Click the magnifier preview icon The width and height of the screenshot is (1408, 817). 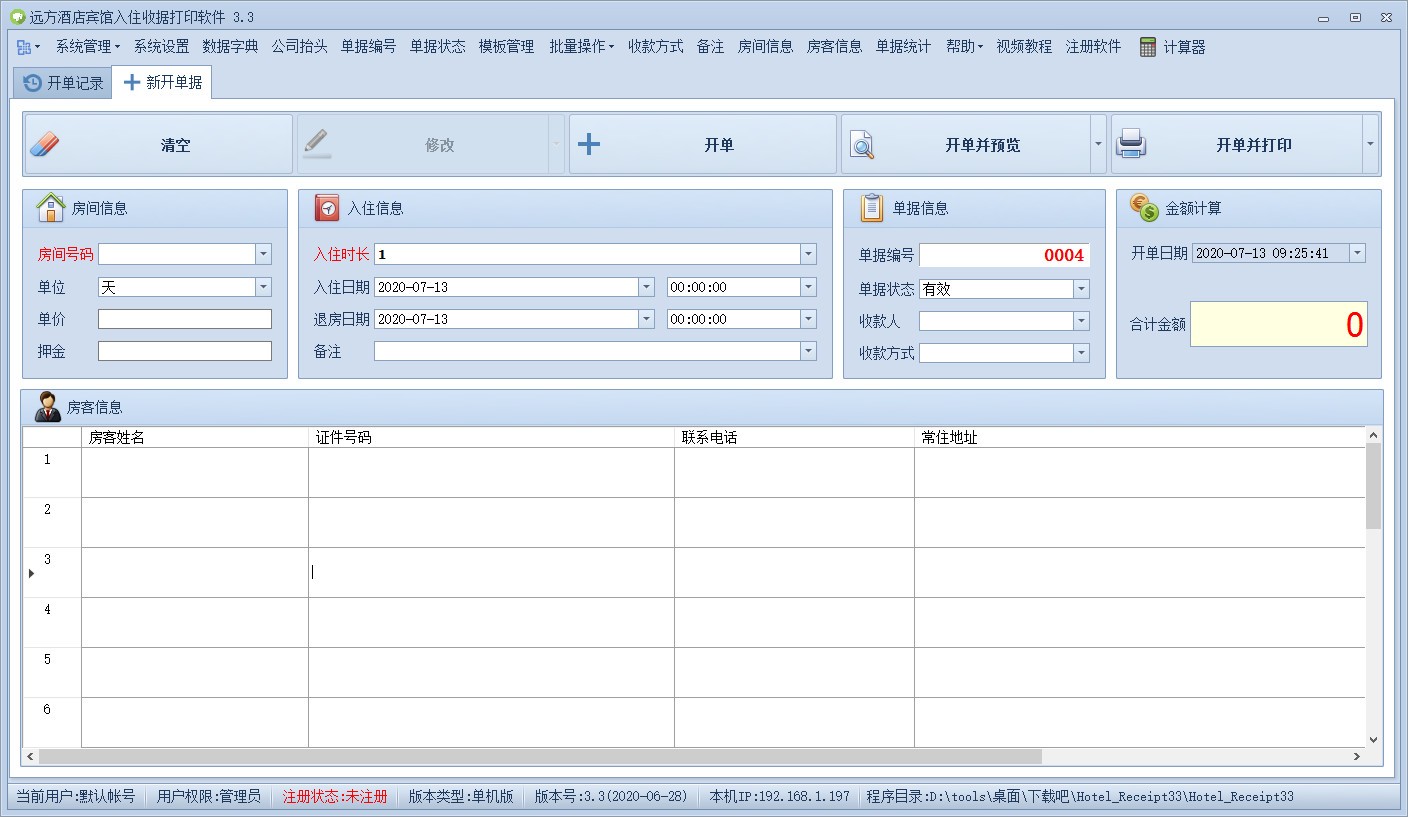point(862,145)
